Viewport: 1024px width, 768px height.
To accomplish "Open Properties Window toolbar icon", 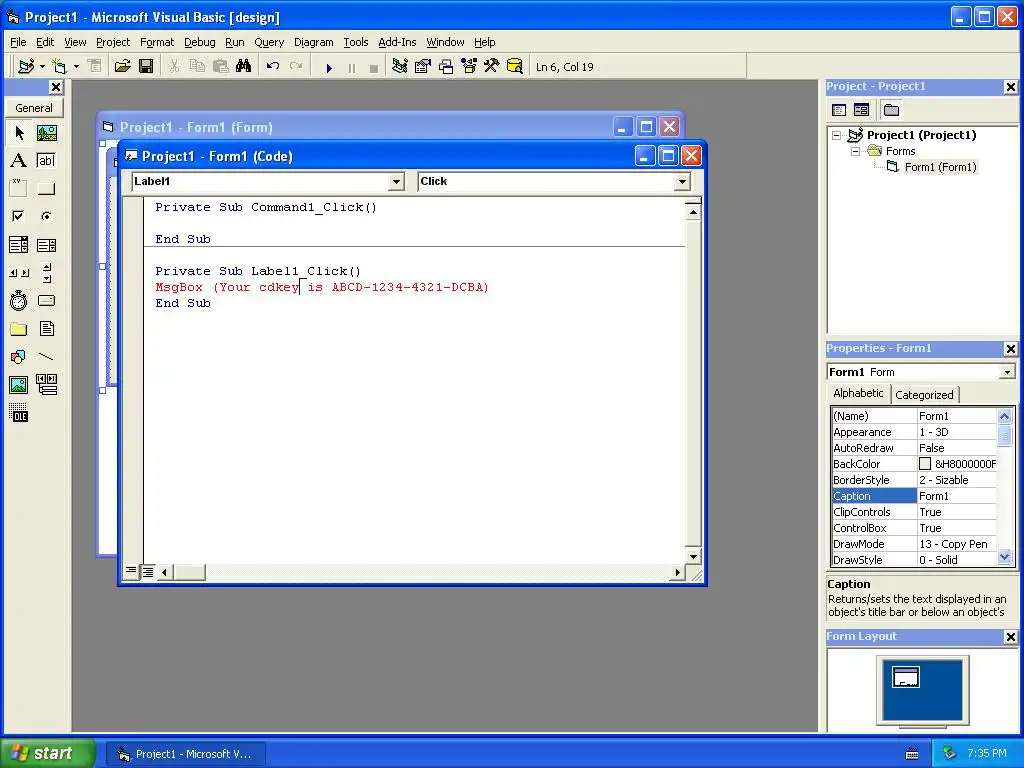I will [423, 66].
